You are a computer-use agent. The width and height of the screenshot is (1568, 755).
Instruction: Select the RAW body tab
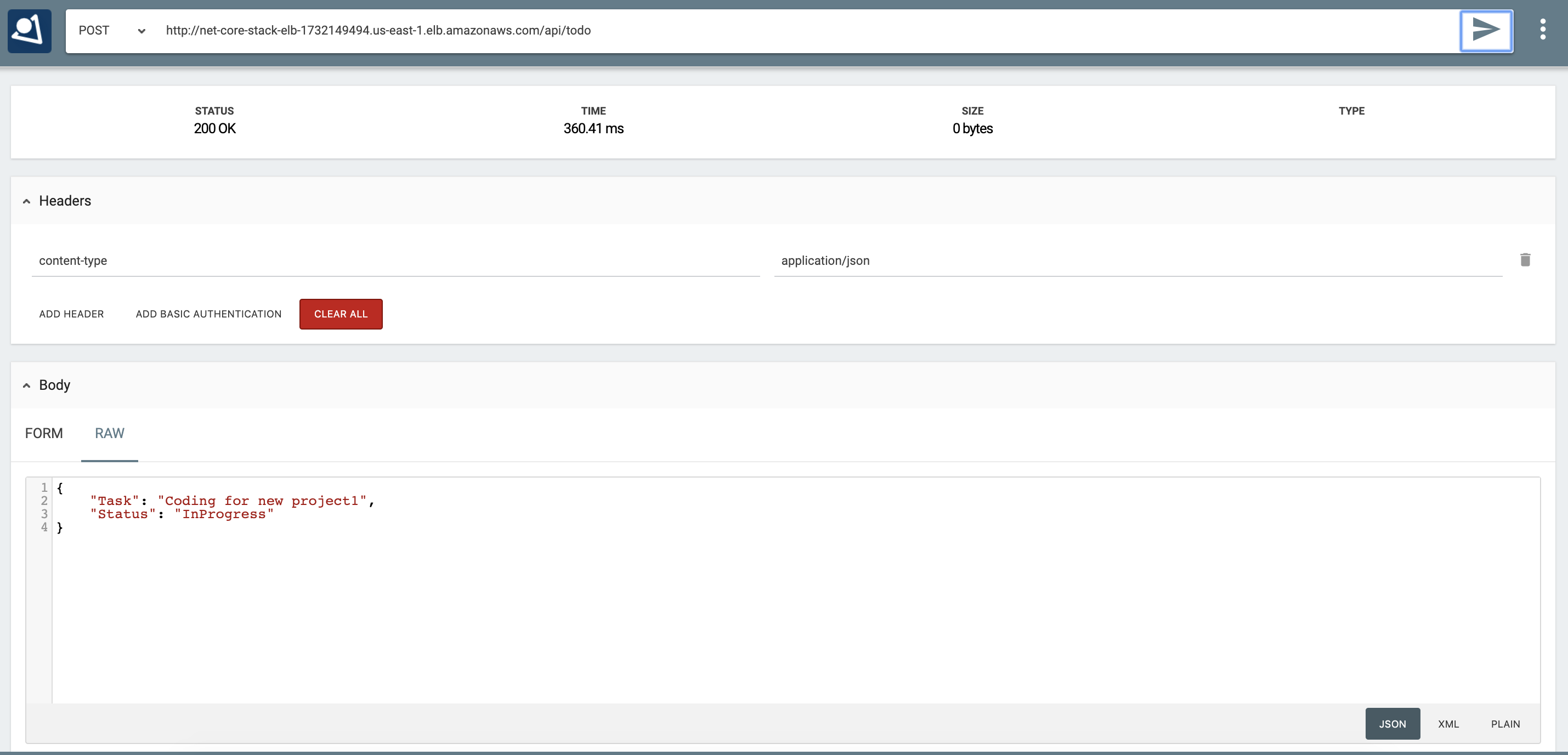point(110,434)
